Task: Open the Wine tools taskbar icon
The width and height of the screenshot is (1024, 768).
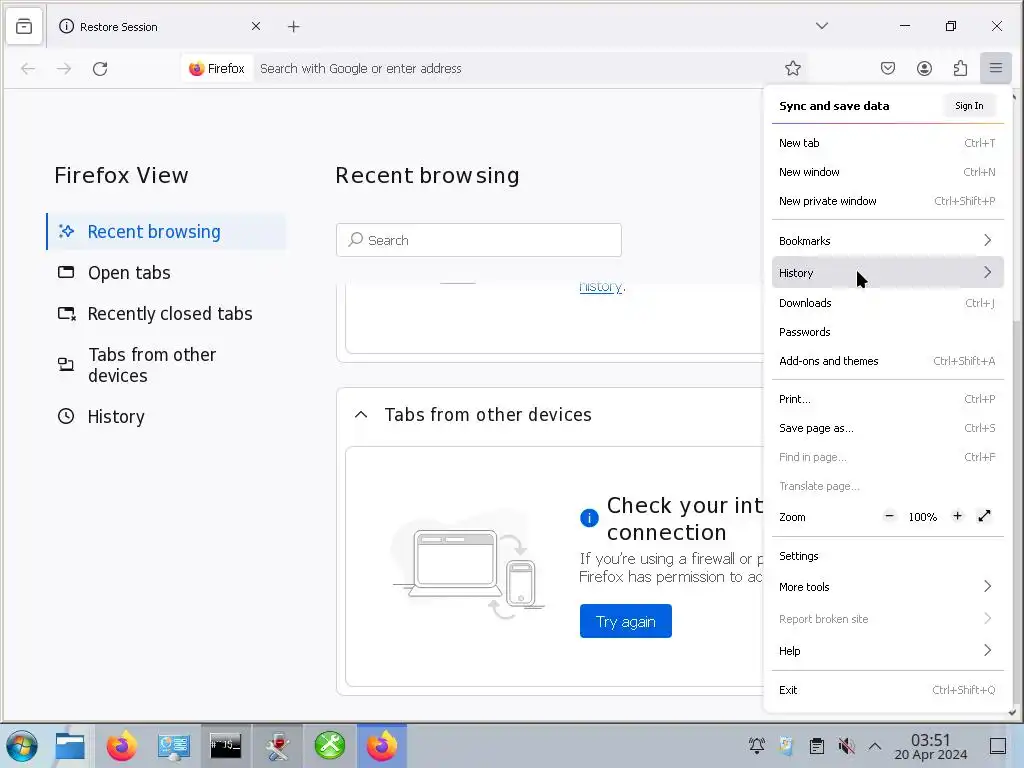Action: [x=278, y=746]
